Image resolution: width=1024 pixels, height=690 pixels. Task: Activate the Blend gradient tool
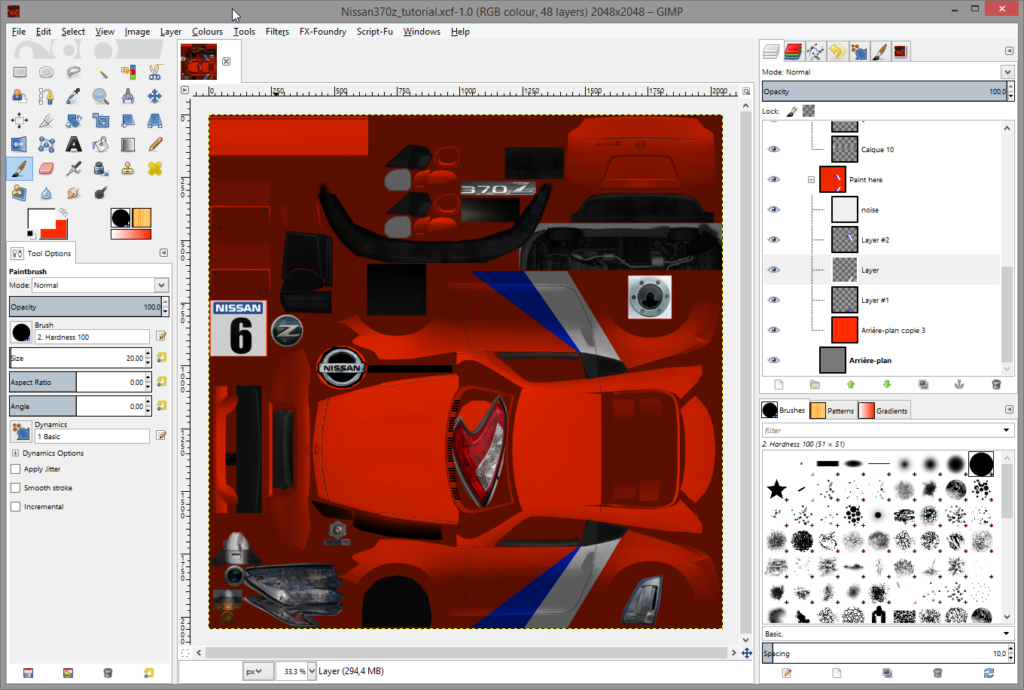click(x=127, y=144)
